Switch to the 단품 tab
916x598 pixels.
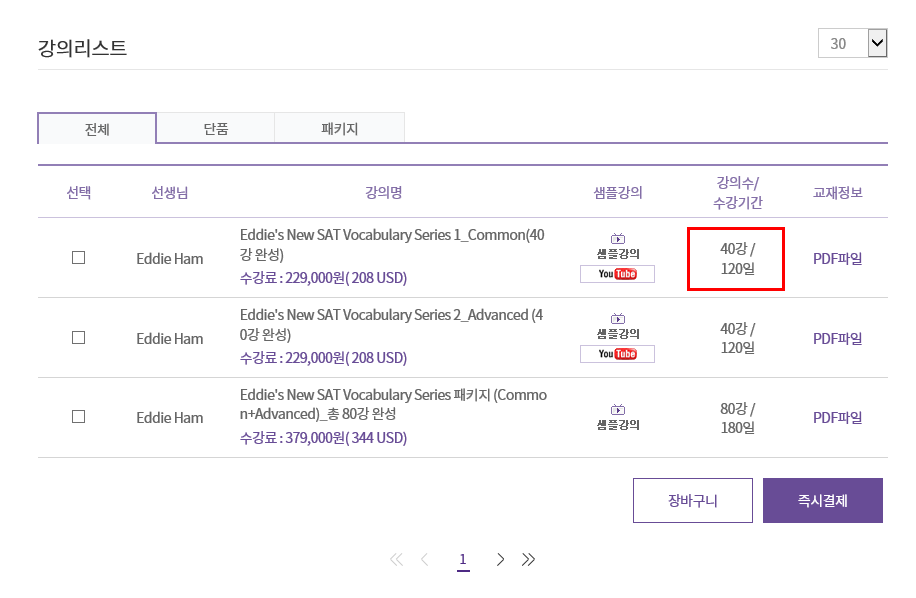216,128
